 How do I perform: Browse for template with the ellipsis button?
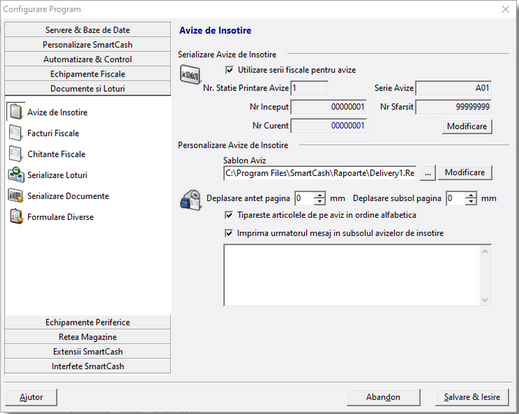pyautogui.click(x=428, y=173)
